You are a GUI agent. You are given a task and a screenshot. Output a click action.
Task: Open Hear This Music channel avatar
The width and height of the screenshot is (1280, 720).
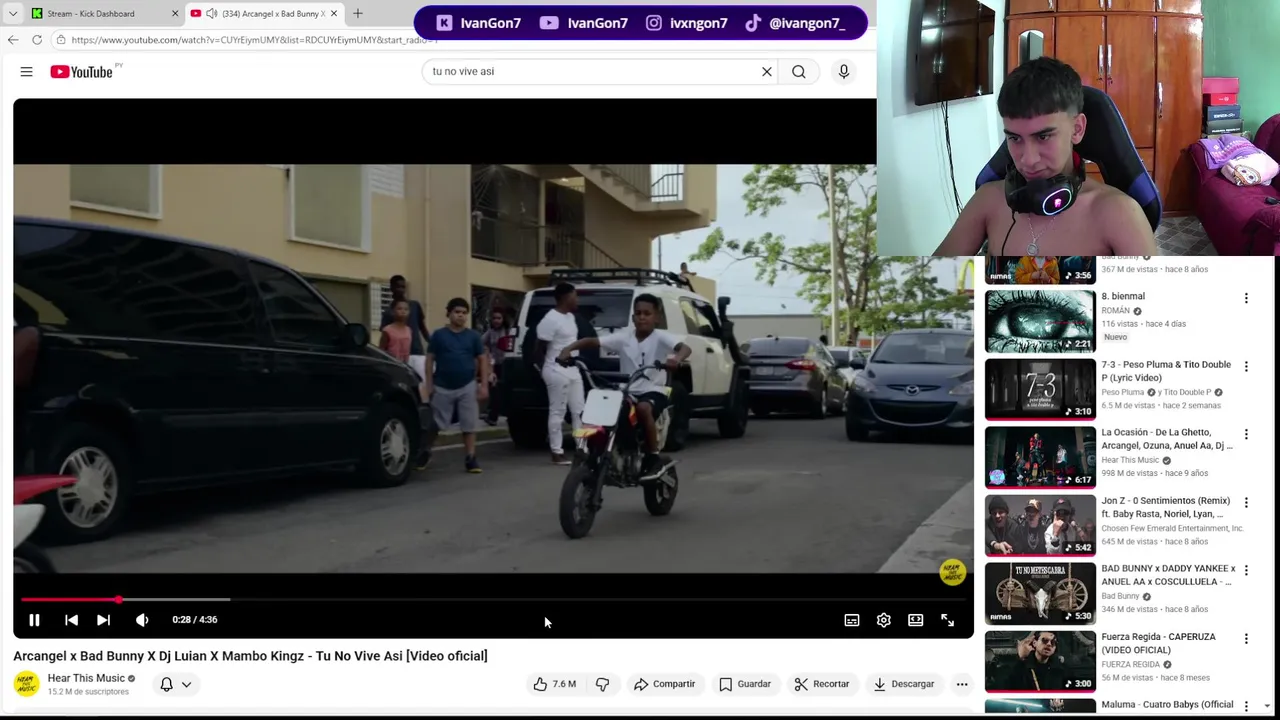tap(27, 684)
